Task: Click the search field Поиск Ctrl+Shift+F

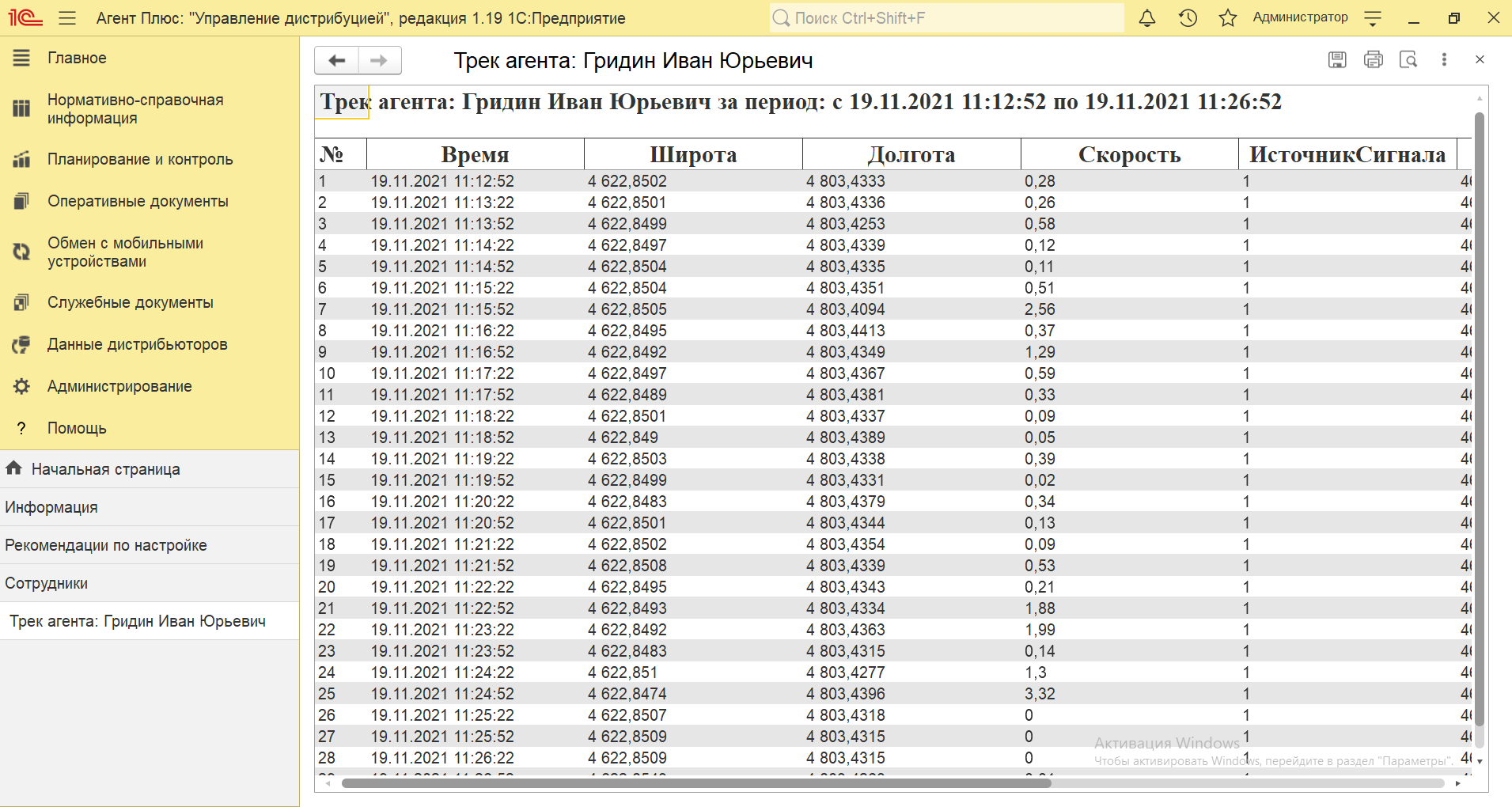Action: point(945,17)
